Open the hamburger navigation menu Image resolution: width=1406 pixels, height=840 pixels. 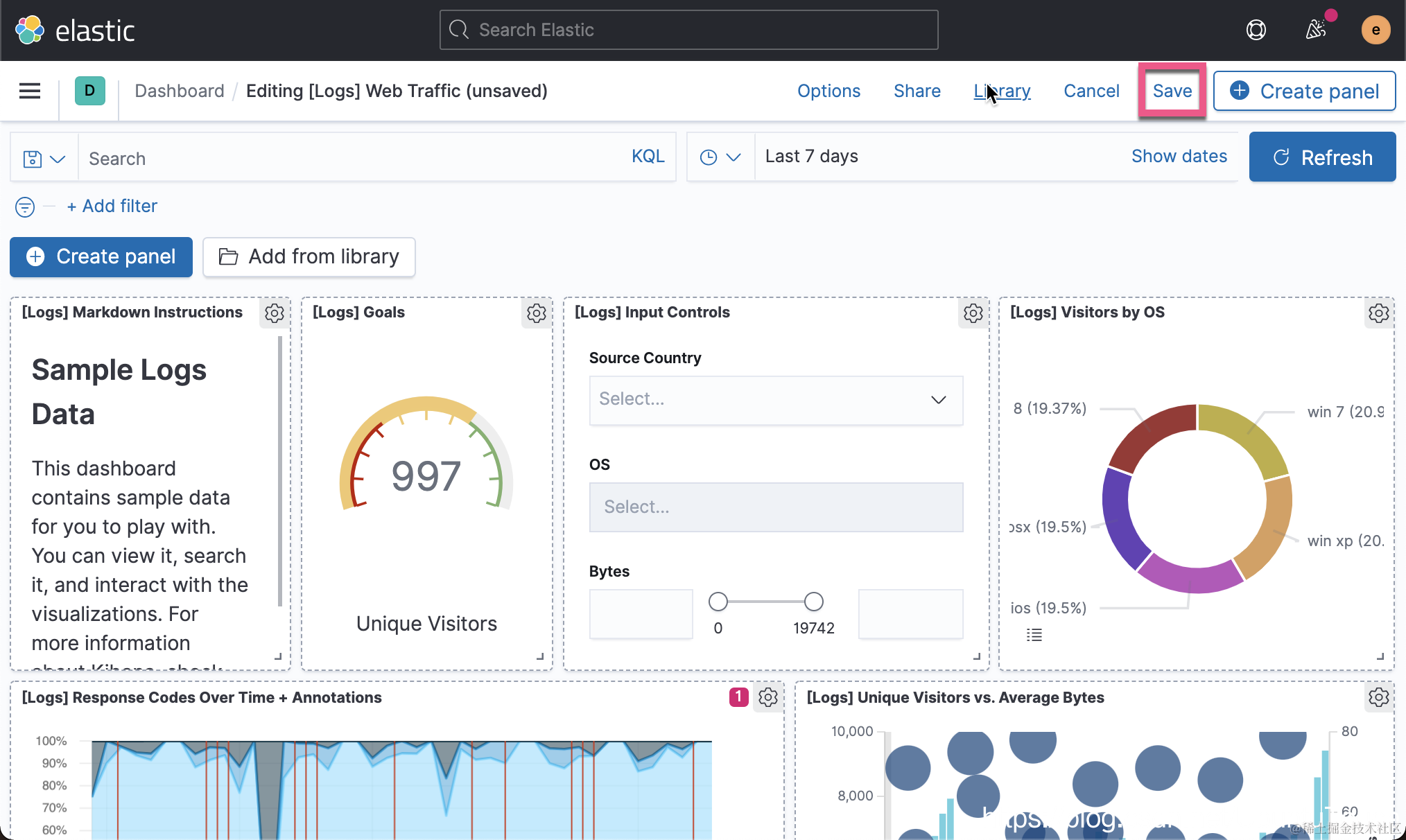29,91
